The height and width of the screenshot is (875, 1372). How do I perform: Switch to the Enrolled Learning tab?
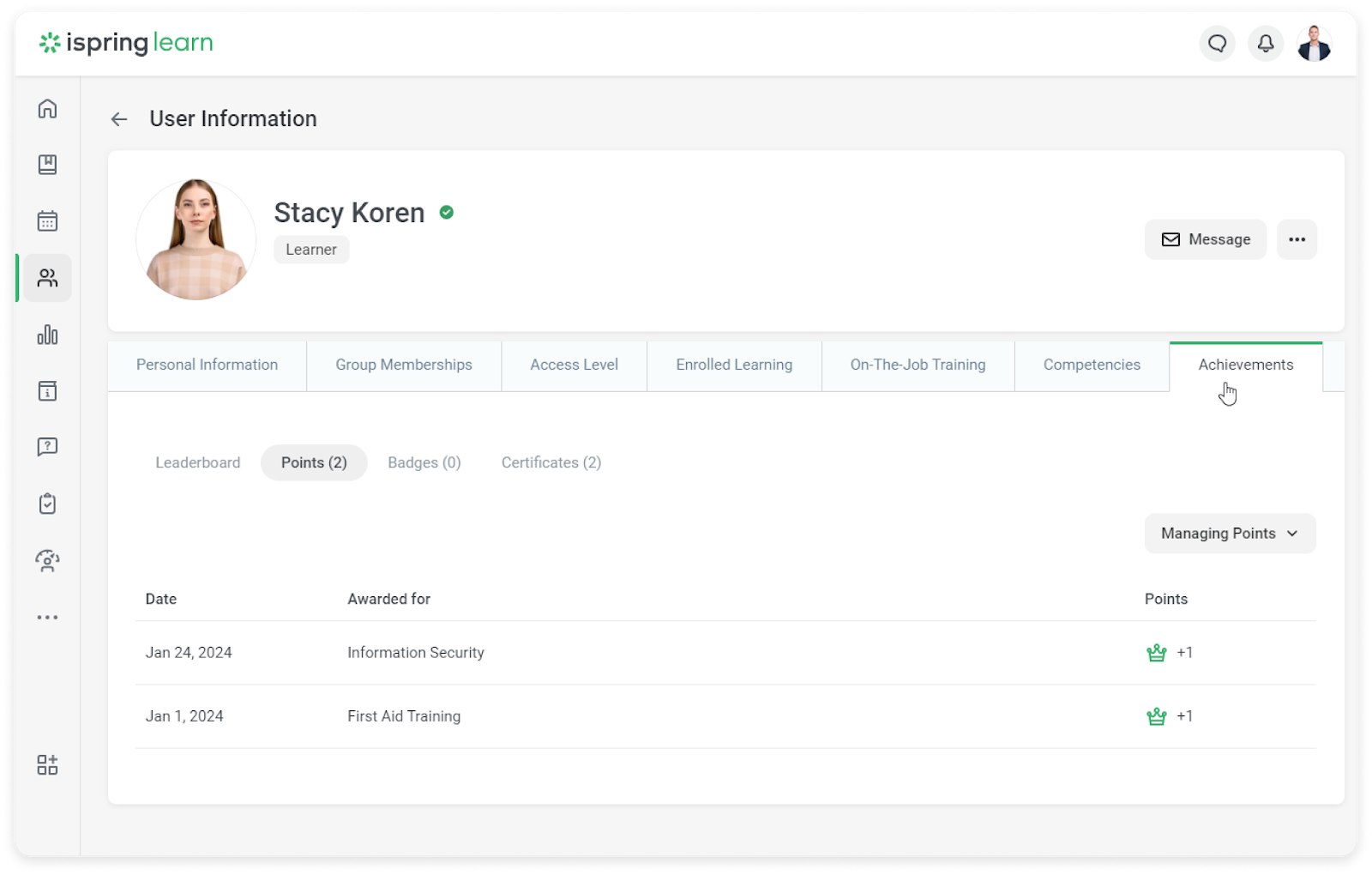pyautogui.click(x=733, y=365)
